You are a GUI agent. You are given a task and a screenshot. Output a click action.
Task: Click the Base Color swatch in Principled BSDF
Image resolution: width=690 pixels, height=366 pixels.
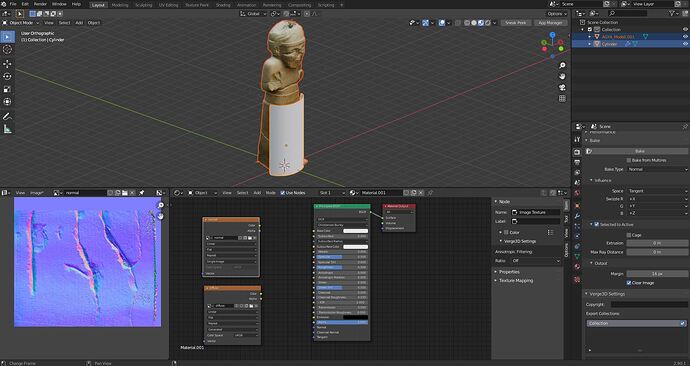[355, 231]
